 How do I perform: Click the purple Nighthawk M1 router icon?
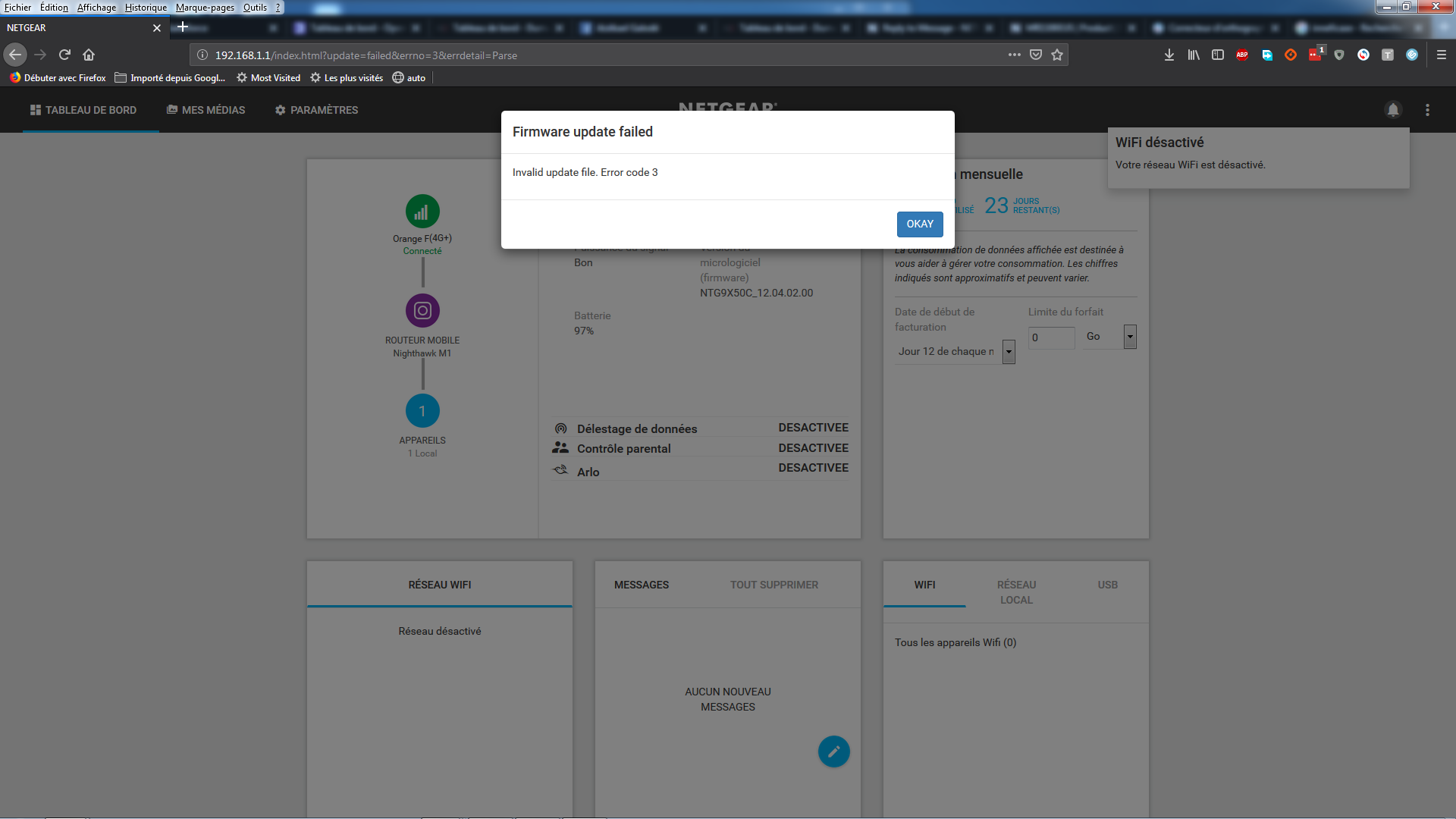(422, 310)
